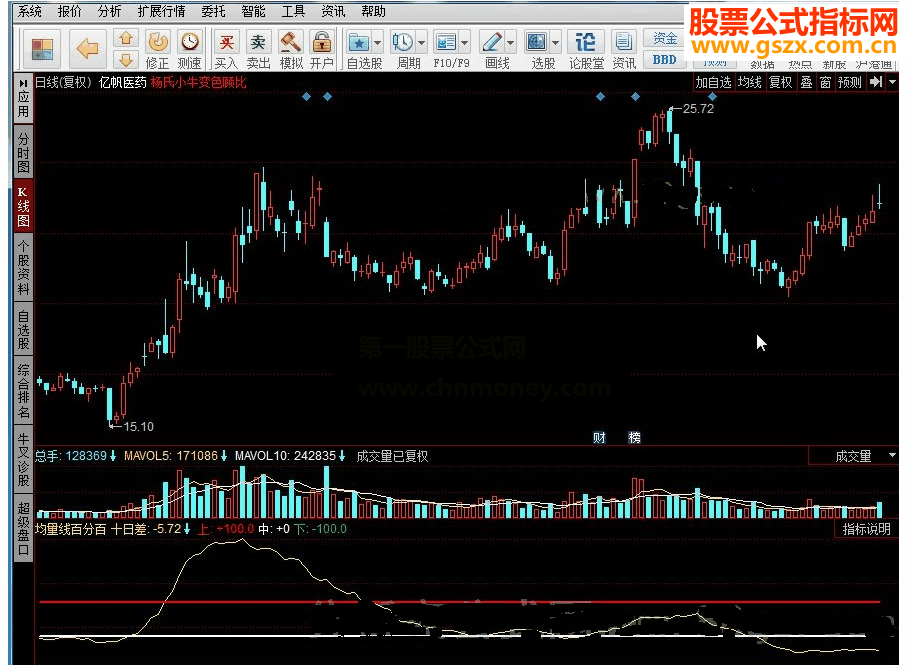Select the 画线 drawing pencil tool

coord(492,42)
